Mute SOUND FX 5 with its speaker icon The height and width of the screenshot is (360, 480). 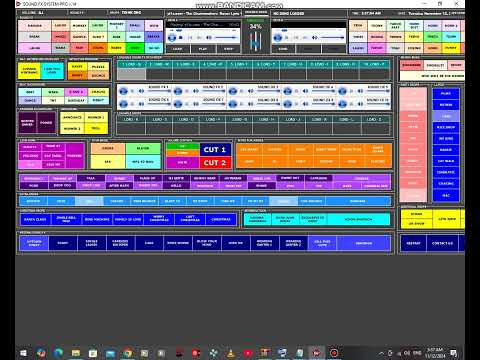coord(360,91)
